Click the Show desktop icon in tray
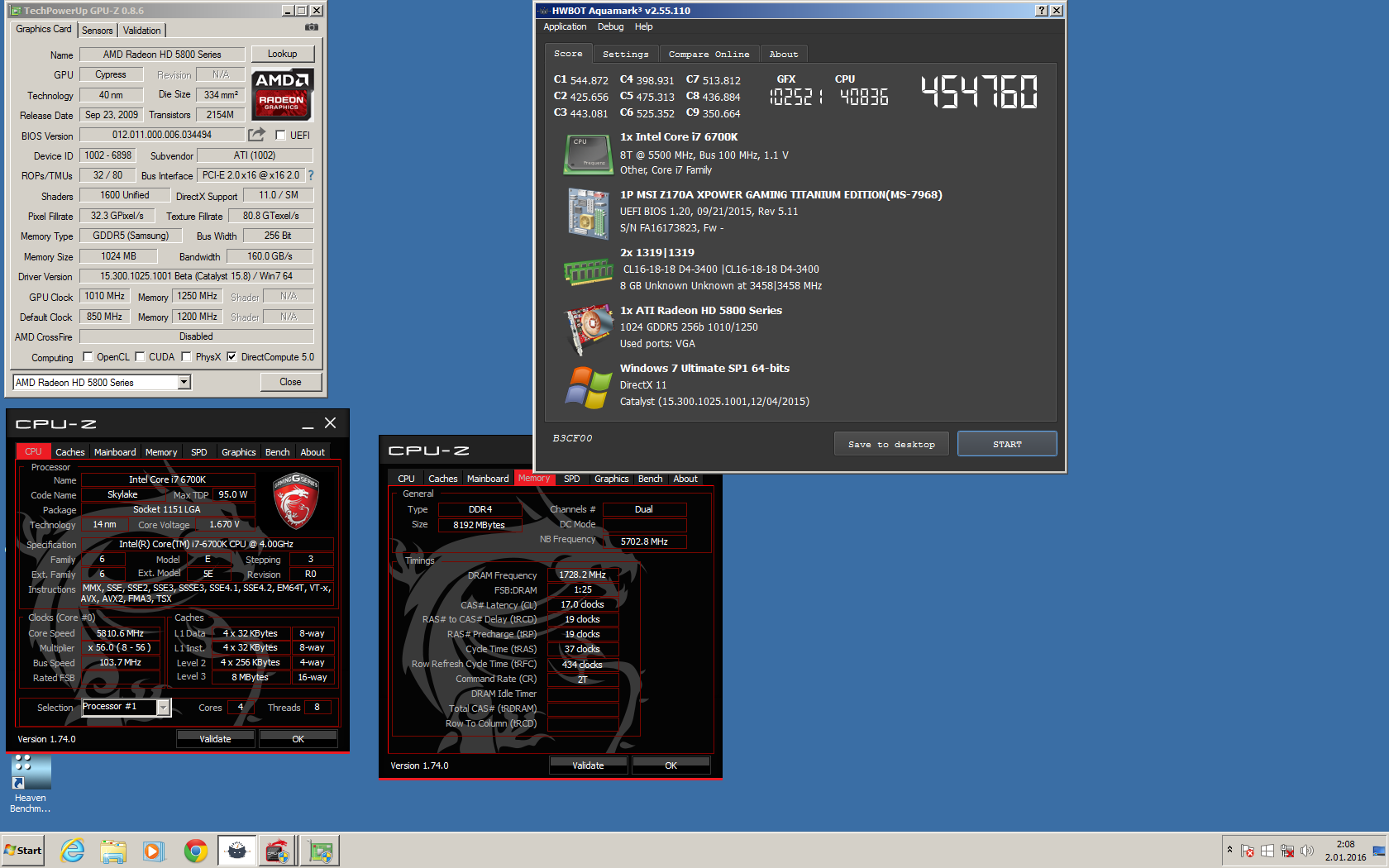1389x868 pixels. [1379, 851]
